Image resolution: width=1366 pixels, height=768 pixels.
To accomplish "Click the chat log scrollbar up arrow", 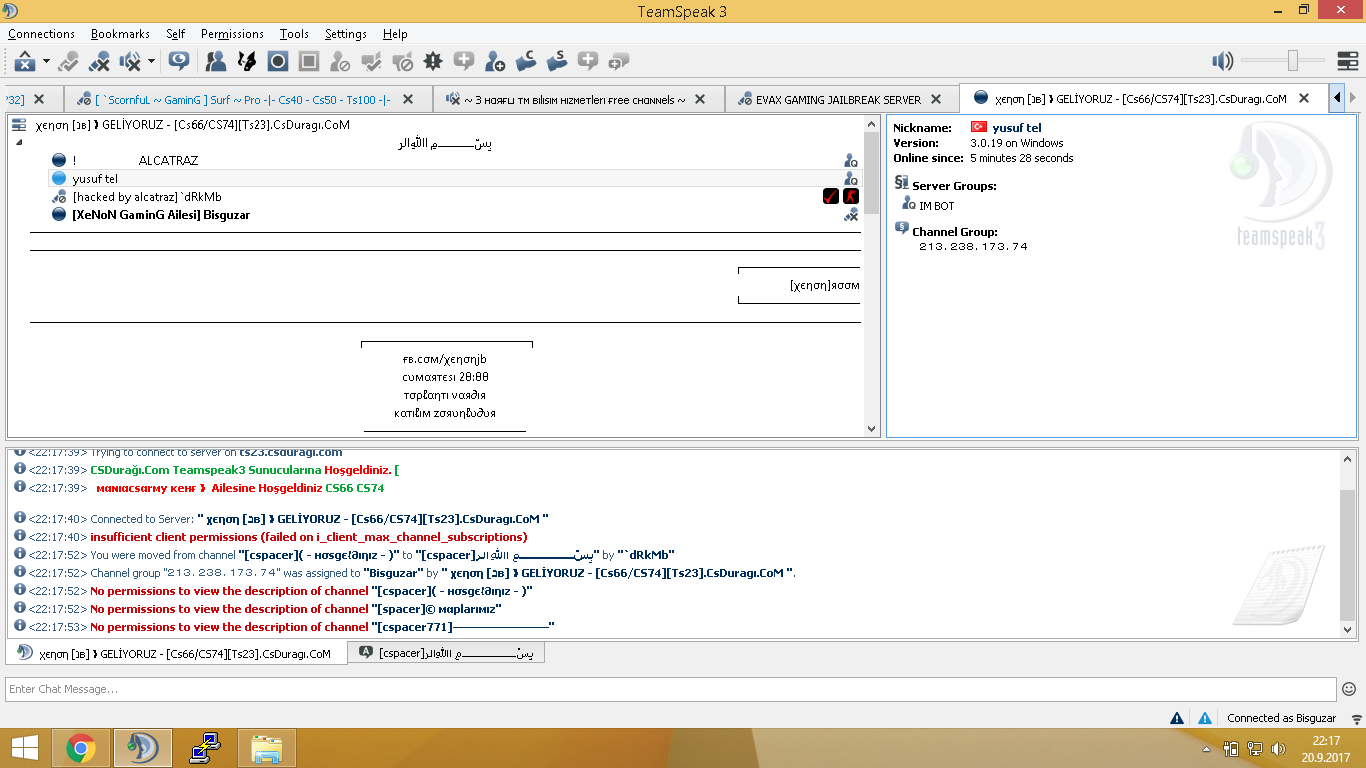I will click(1348, 460).
